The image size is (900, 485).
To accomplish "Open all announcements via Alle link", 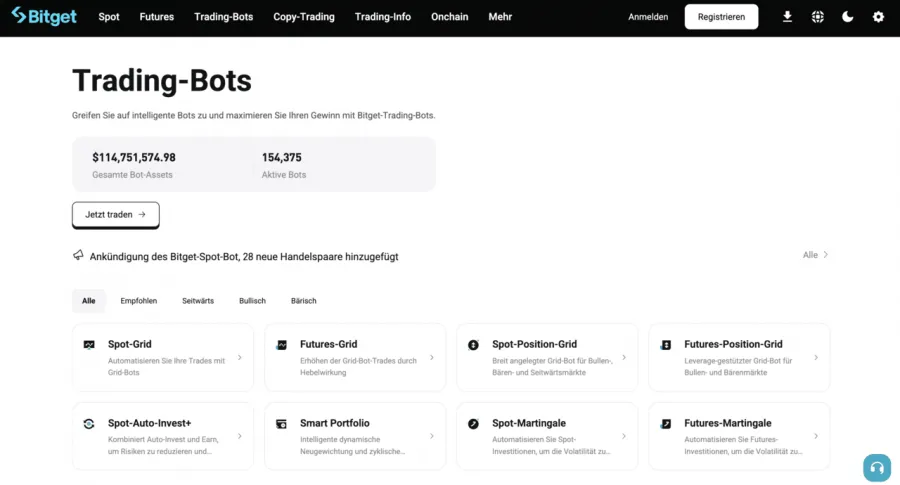I will tap(815, 255).
